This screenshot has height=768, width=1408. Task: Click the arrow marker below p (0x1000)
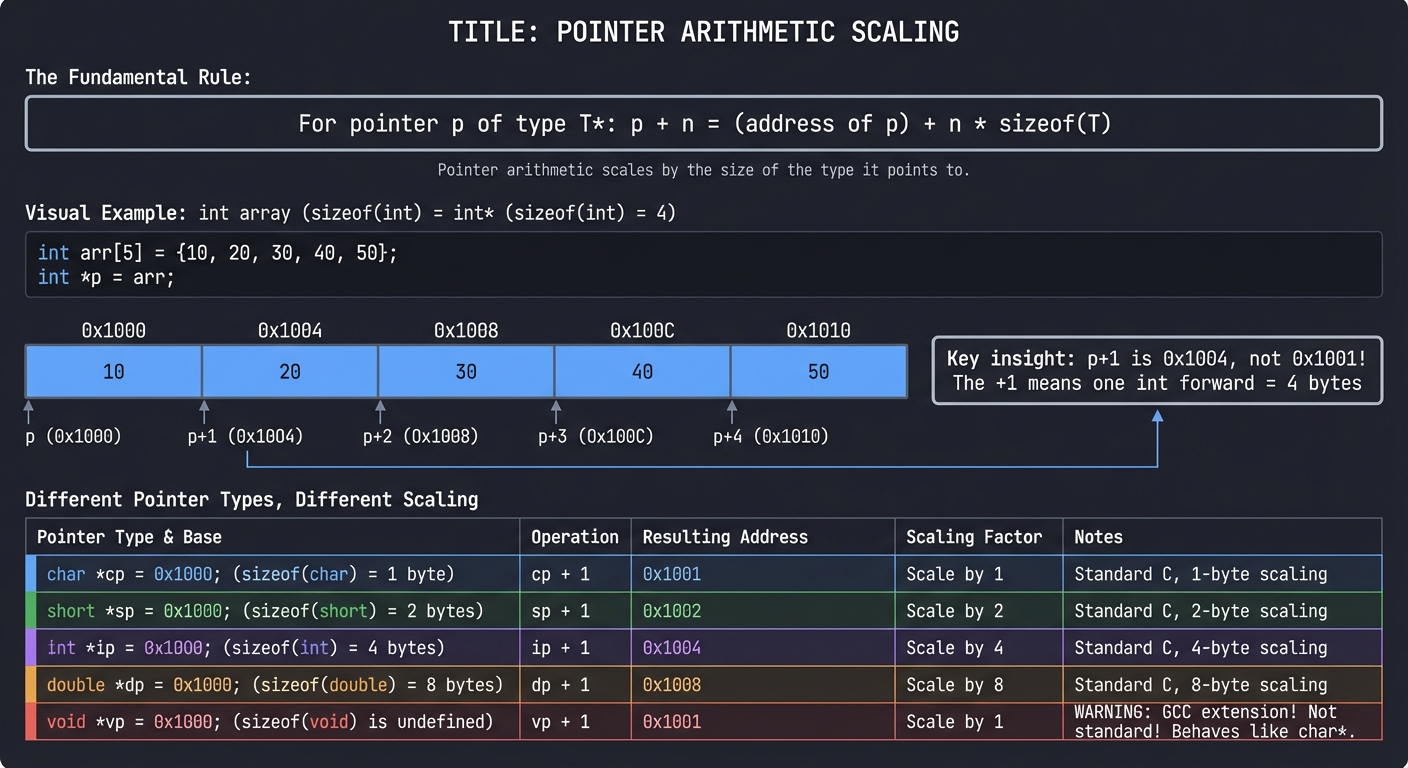point(29,410)
